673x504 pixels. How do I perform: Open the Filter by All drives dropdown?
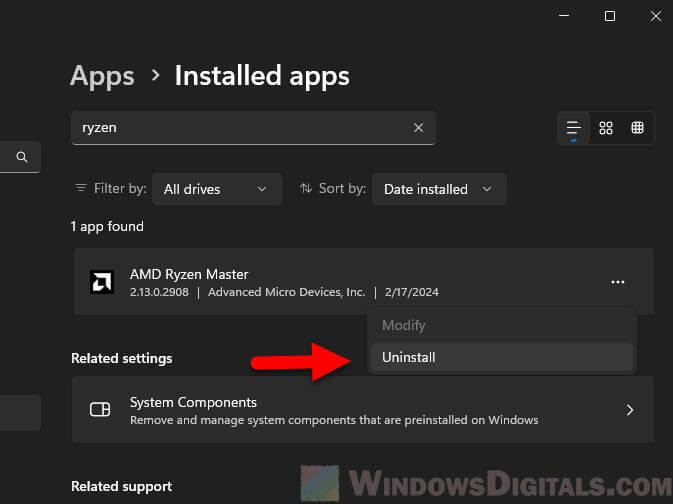point(217,189)
